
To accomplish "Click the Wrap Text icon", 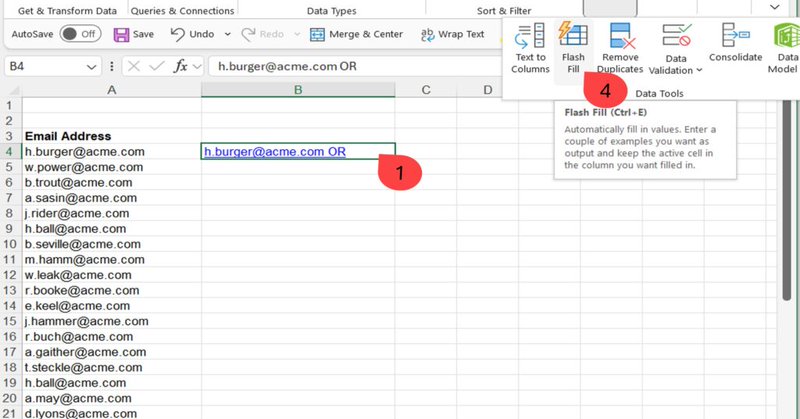I will [427, 34].
